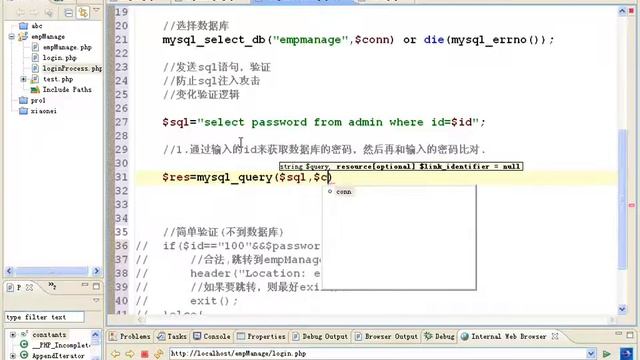The height and width of the screenshot is (360, 640).
Task: Open the outline view menu triangle
Action: [96, 300]
